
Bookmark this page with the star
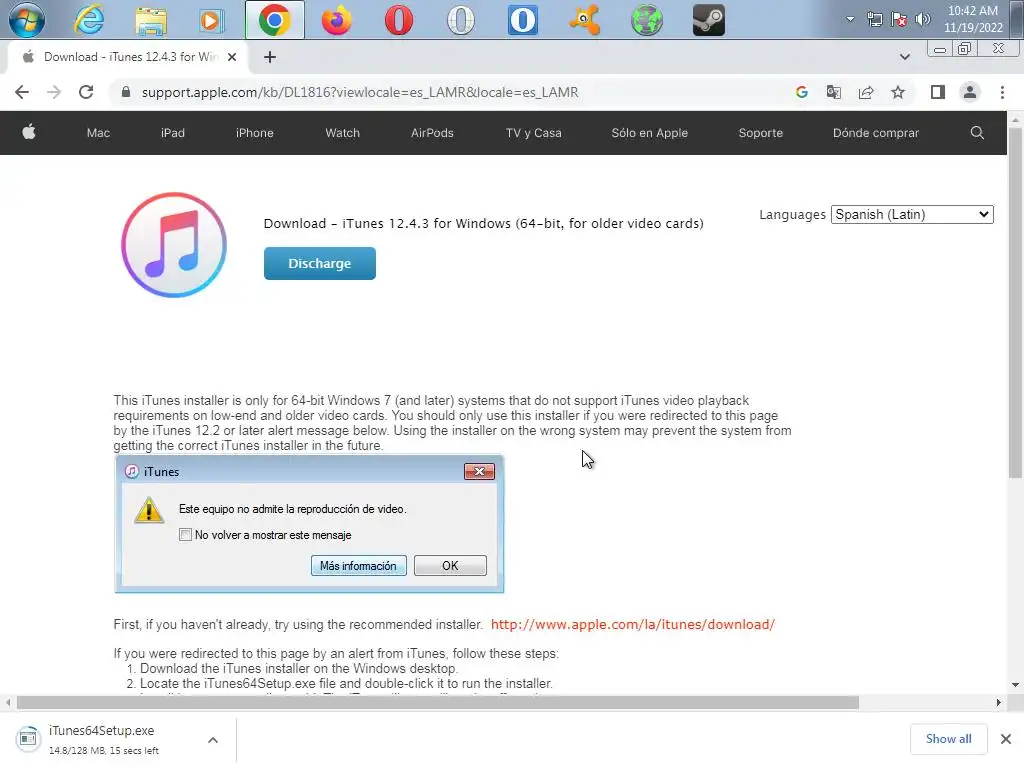(898, 92)
